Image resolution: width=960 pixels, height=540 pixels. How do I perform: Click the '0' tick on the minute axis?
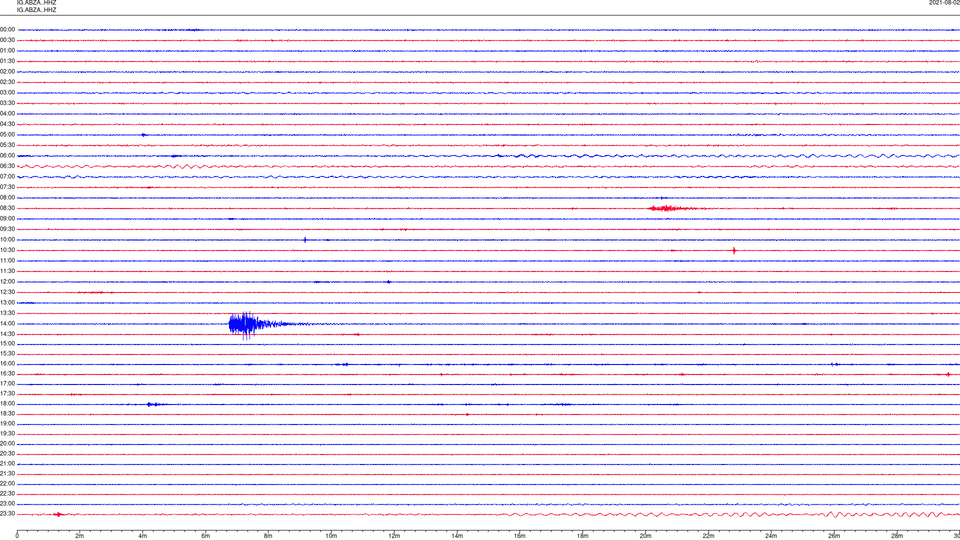pos(17,536)
